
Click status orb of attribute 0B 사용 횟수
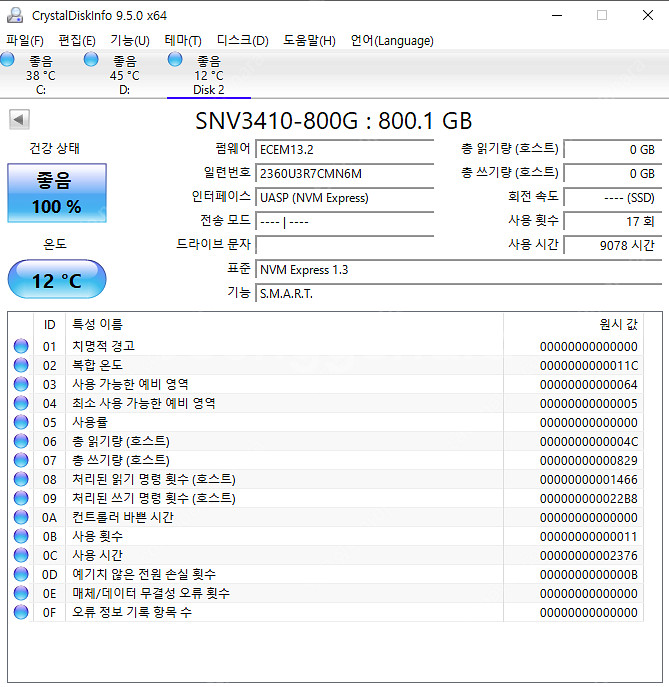click(x=21, y=536)
